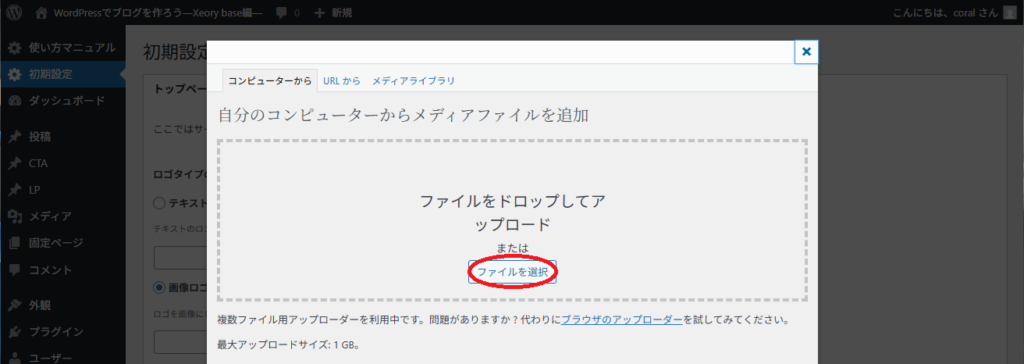Click the comments bubble icon in admin bar

[x=280, y=12]
